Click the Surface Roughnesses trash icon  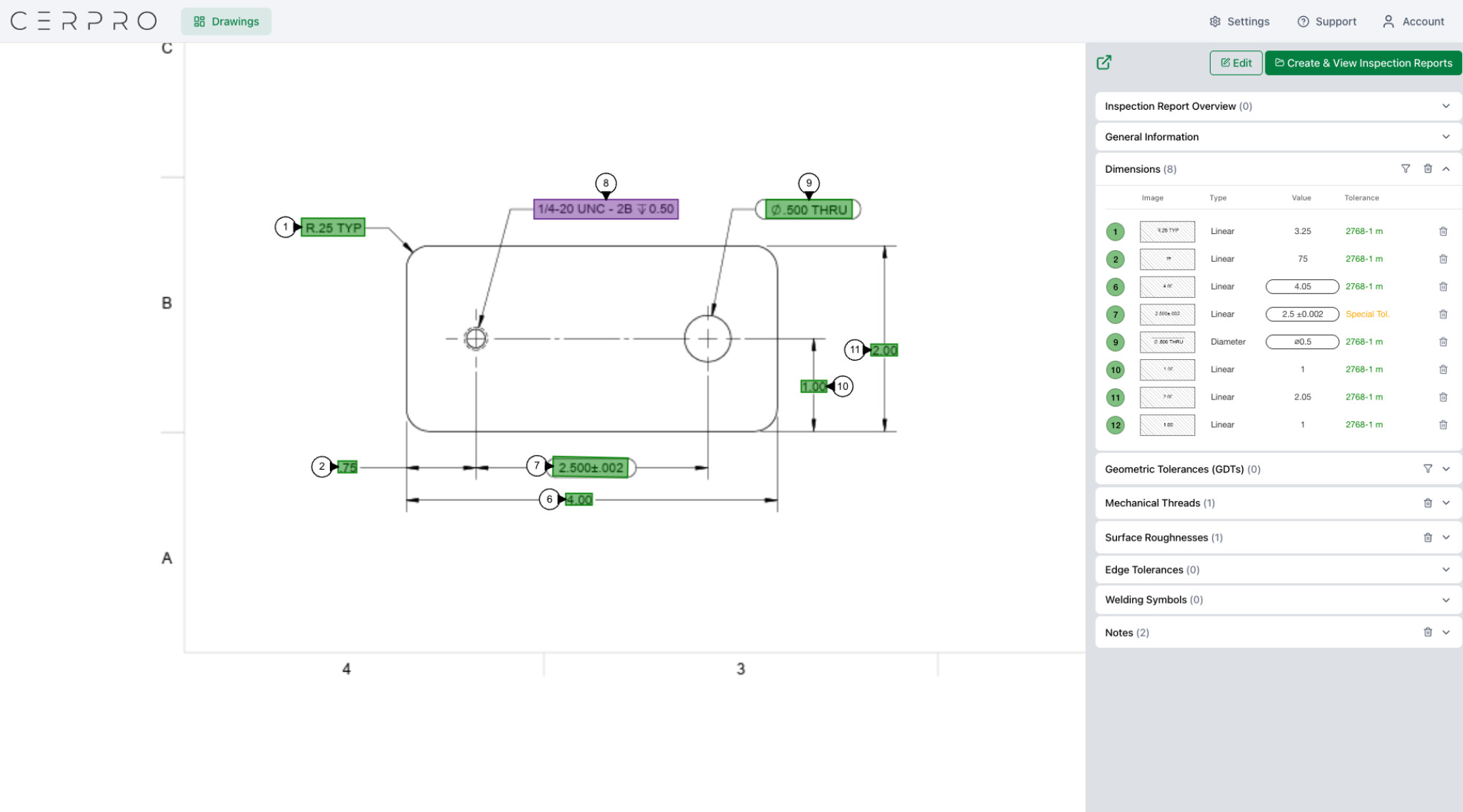pyautogui.click(x=1427, y=538)
